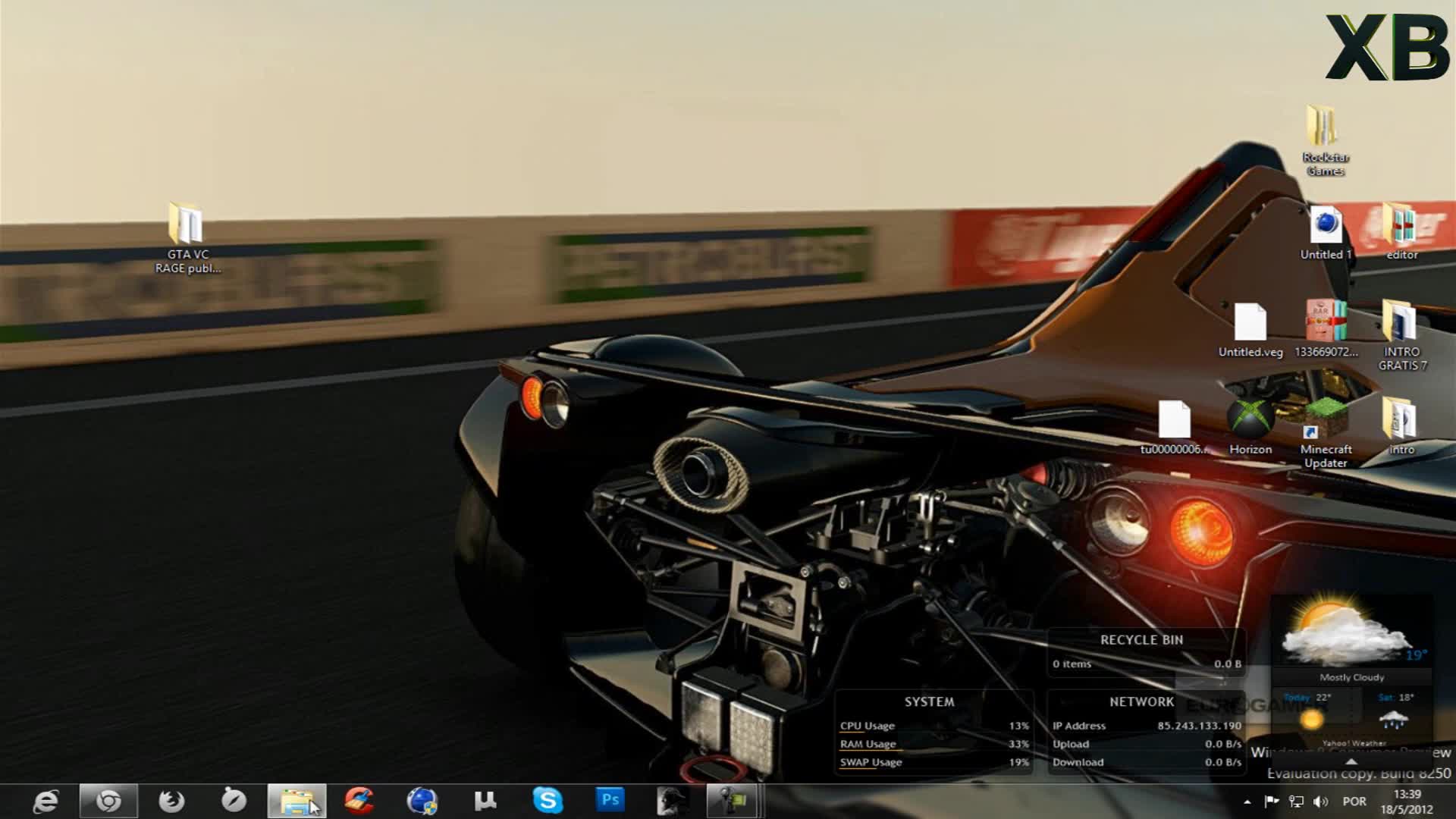Open uTorrent from the taskbar
Image resolution: width=1456 pixels, height=819 pixels.
485,801
